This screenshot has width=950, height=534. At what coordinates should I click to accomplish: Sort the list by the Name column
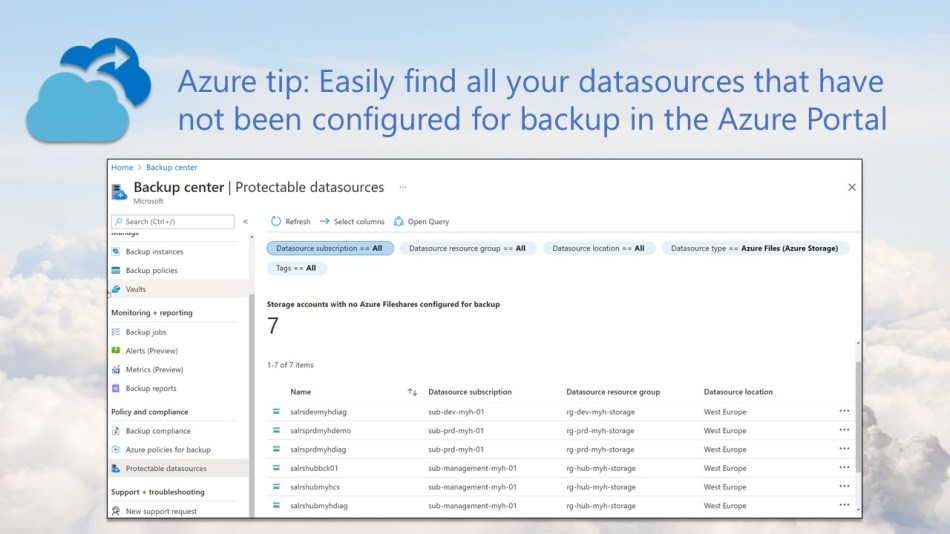click(300, 392)
